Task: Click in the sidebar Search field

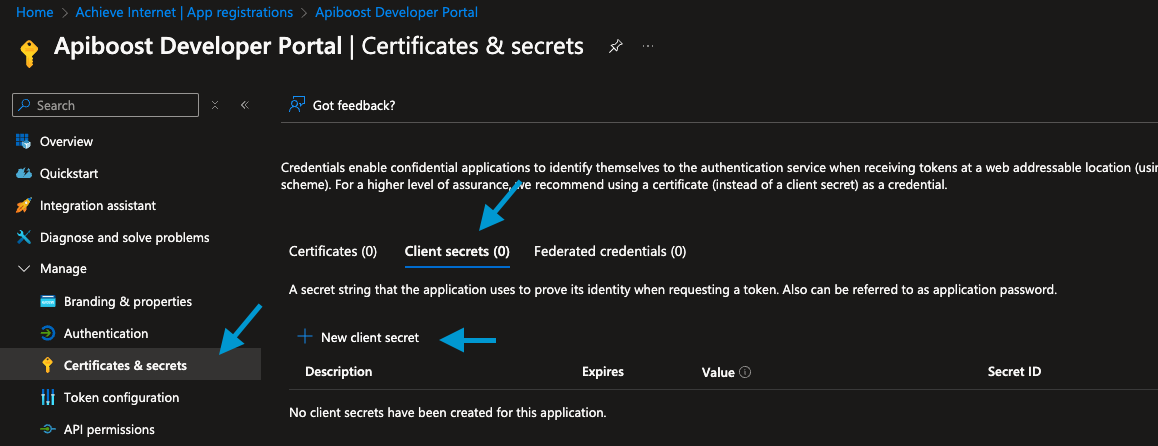Action: [106, 105]
